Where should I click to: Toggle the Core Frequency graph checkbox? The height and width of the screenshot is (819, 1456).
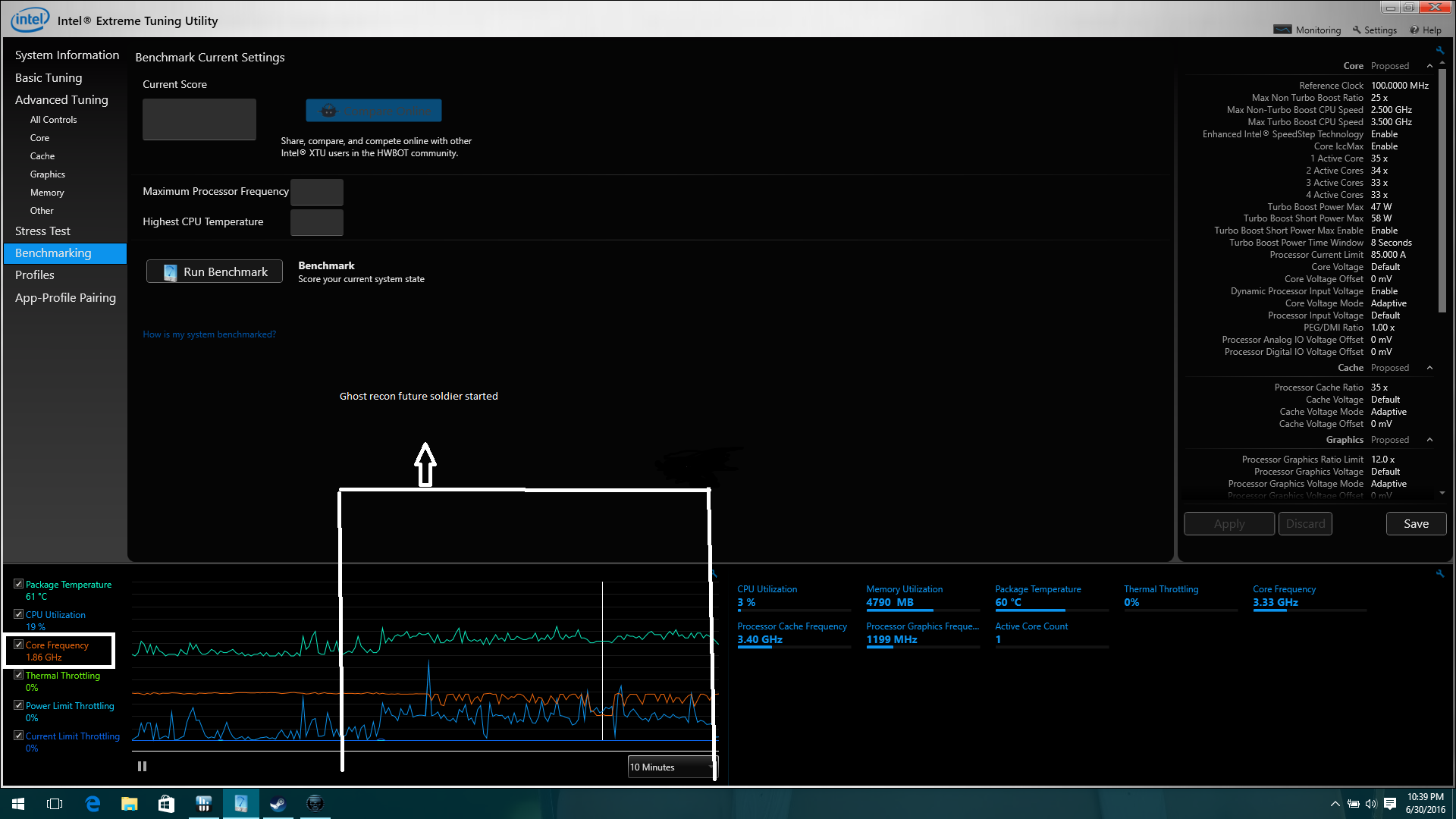tap(18, 645)
